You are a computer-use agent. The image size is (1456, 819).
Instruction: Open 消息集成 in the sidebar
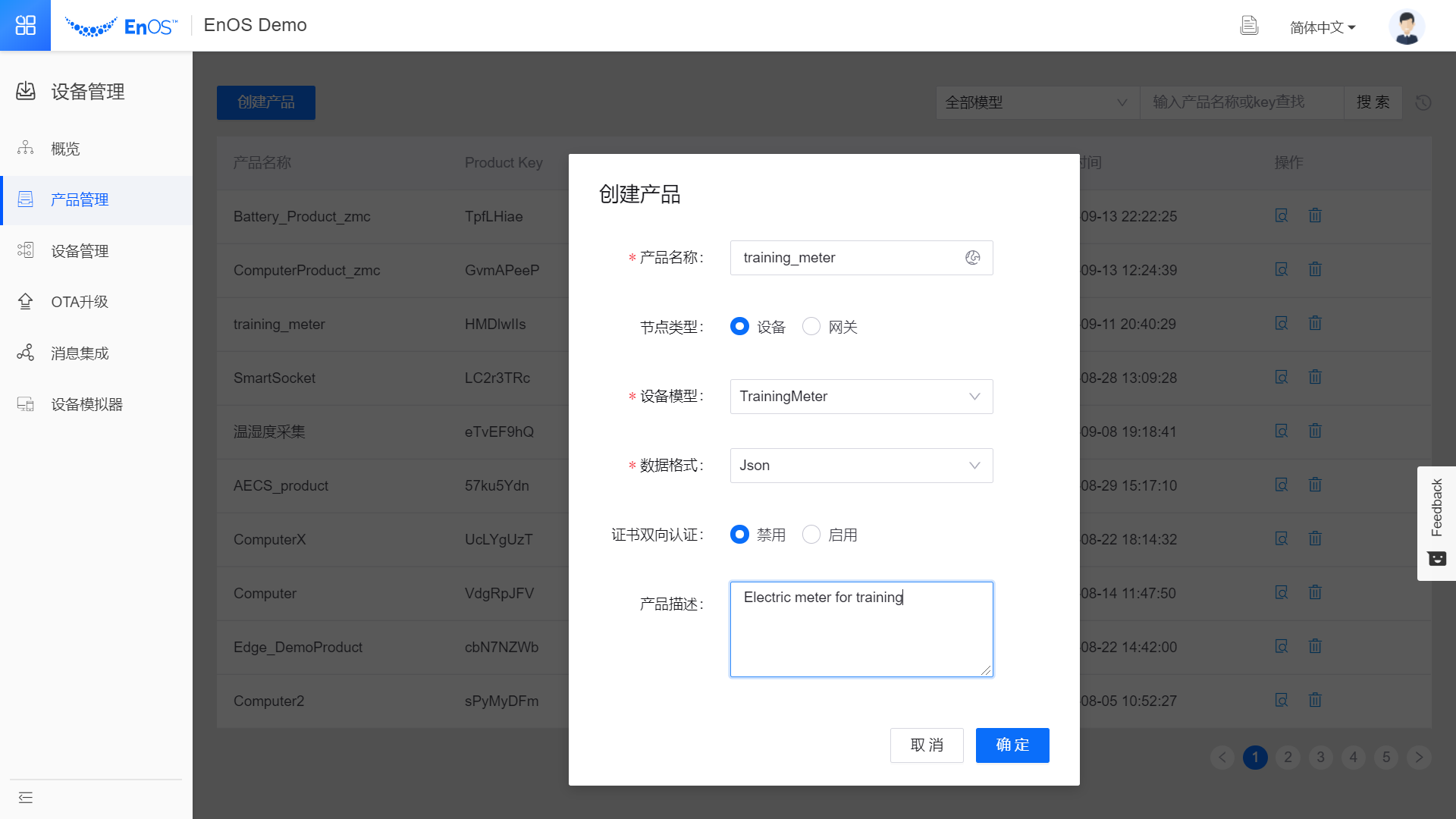coord(79,353)
